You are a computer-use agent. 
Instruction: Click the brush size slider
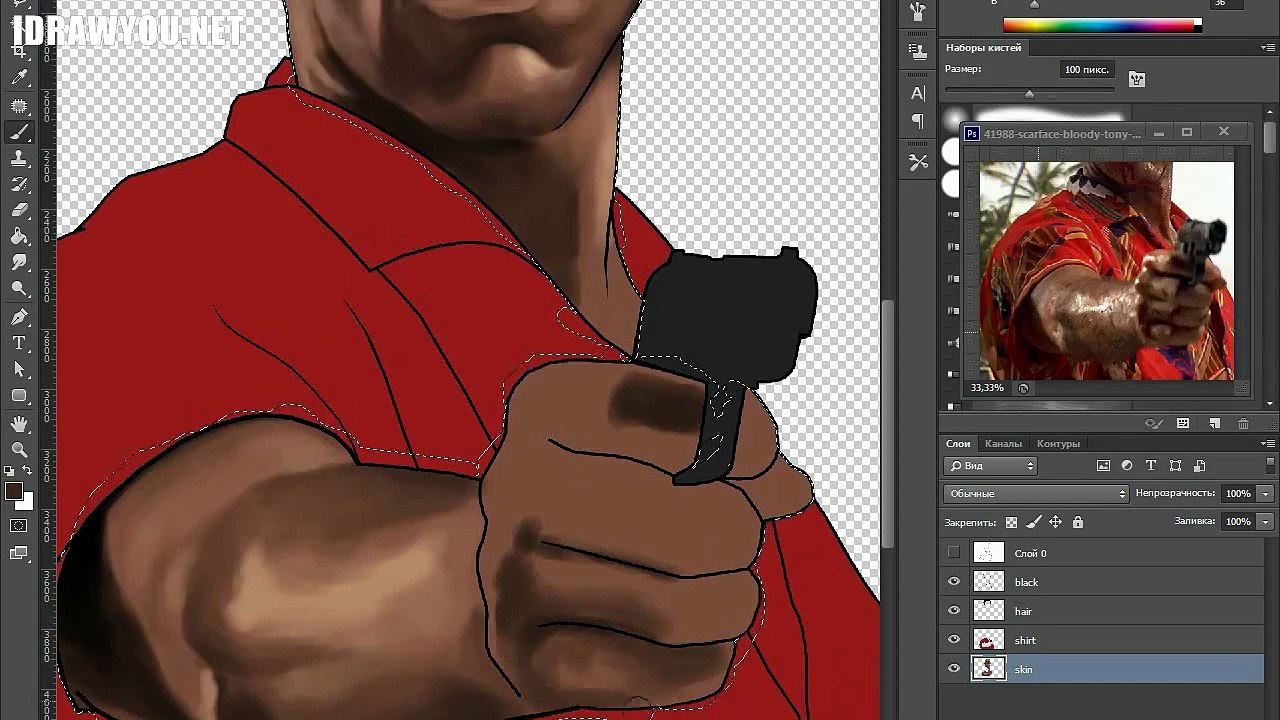(1030, 93)
